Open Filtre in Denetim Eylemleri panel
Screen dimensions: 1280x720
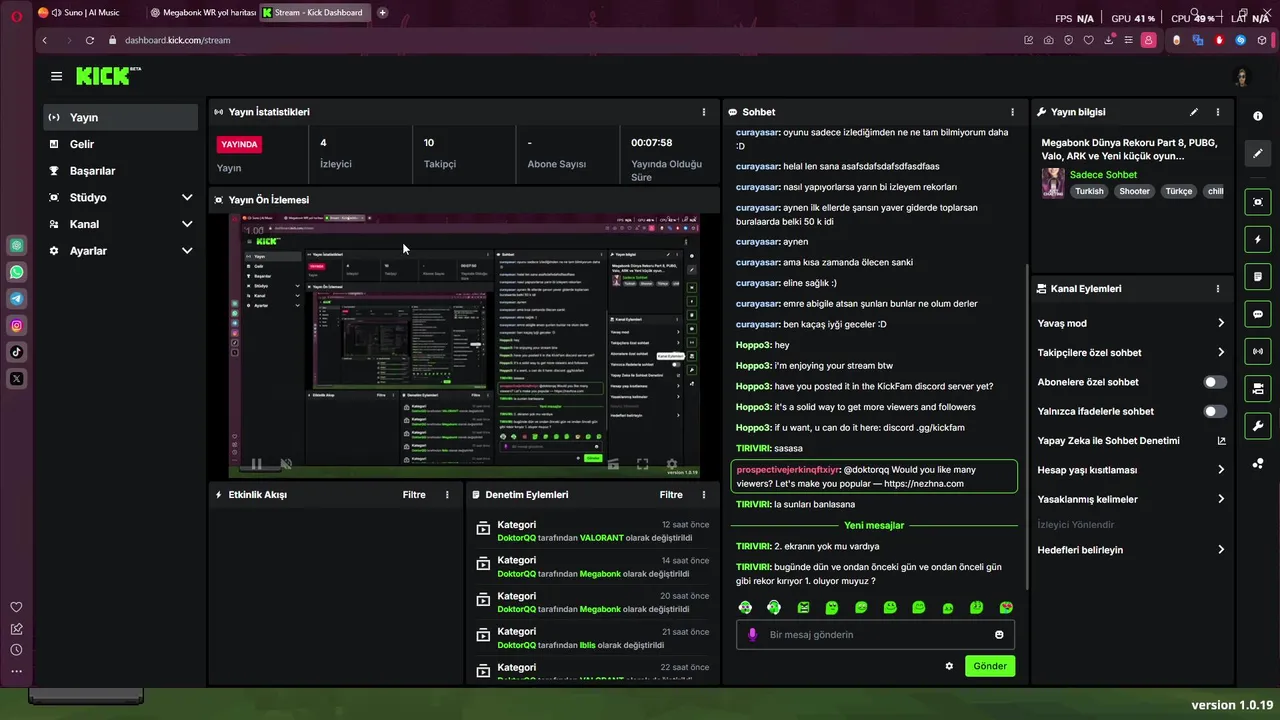671,495
